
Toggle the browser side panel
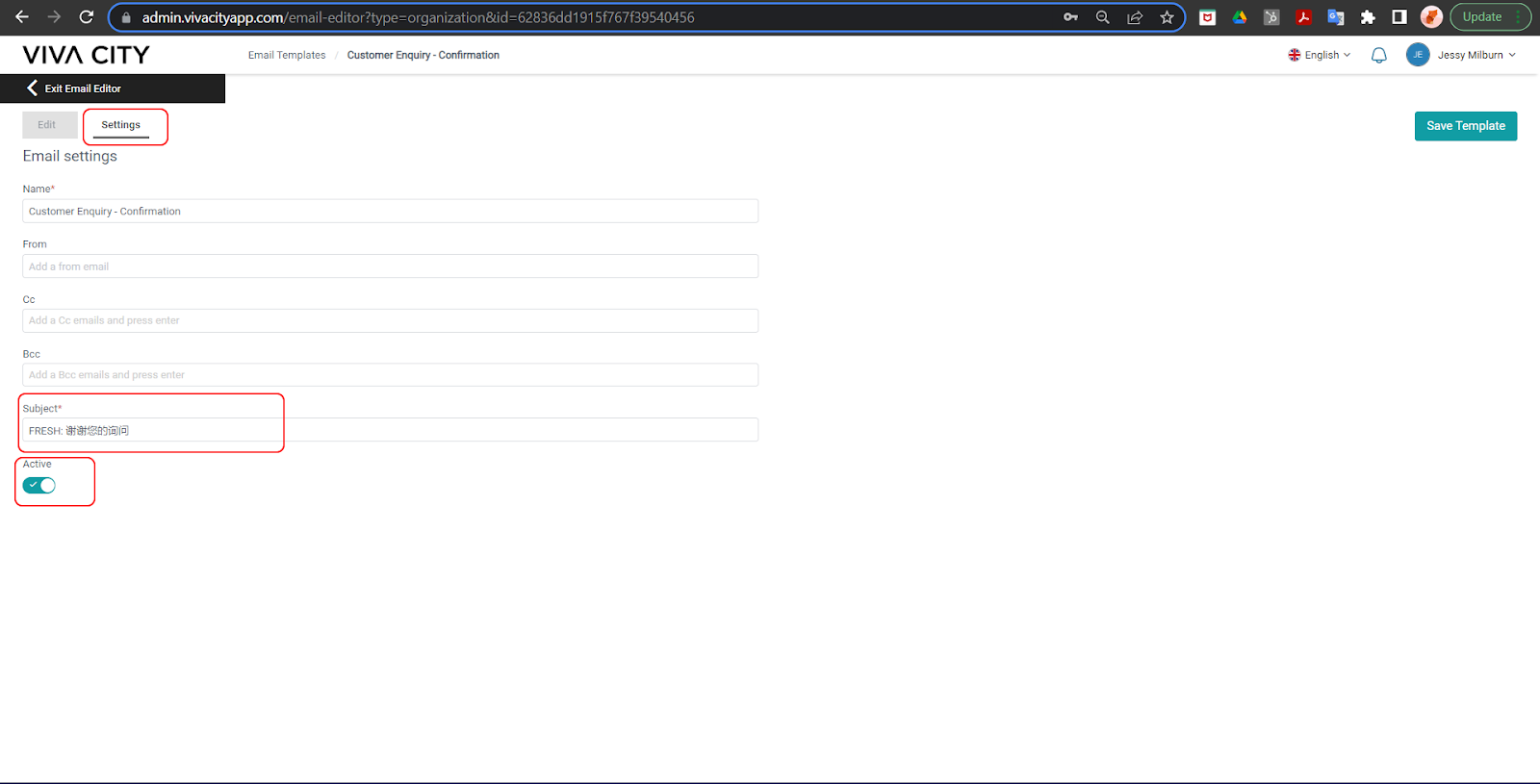tap(1399, 17)
